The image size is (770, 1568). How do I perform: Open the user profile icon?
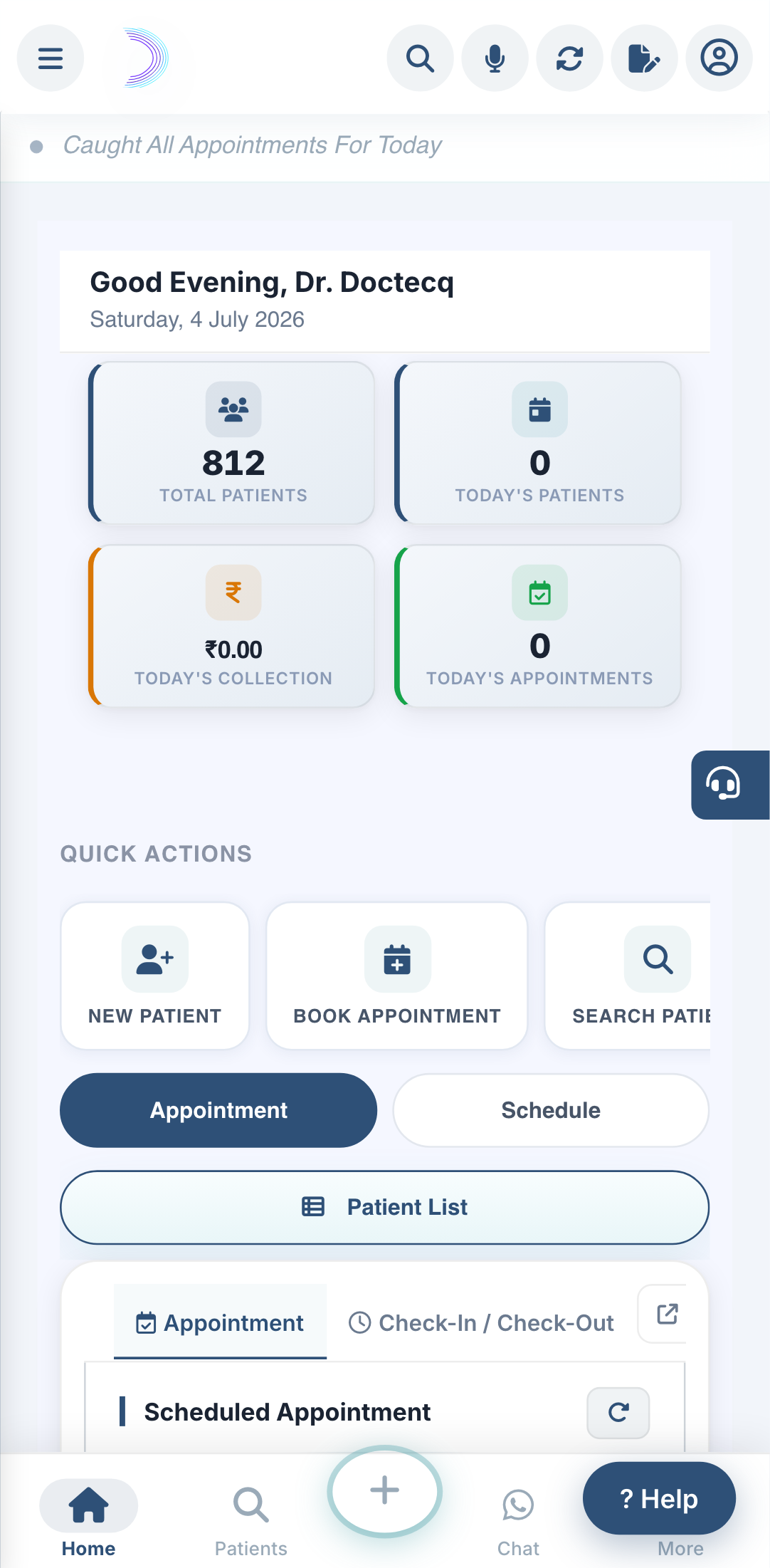tap(719, 58)
